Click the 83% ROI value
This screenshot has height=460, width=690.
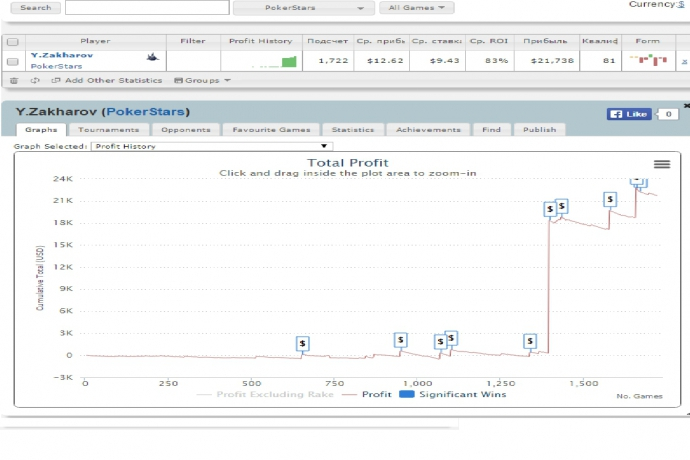point(497,61)
